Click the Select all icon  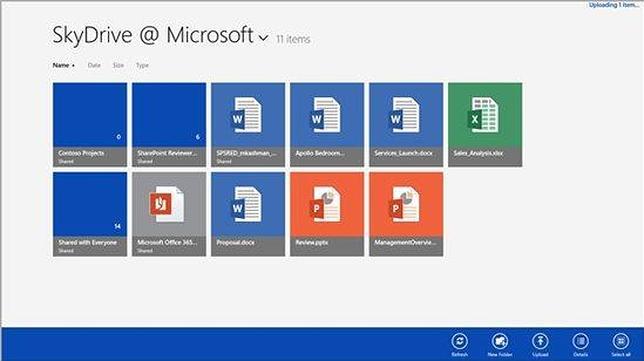pyautogui.click(x=621, y=341)
